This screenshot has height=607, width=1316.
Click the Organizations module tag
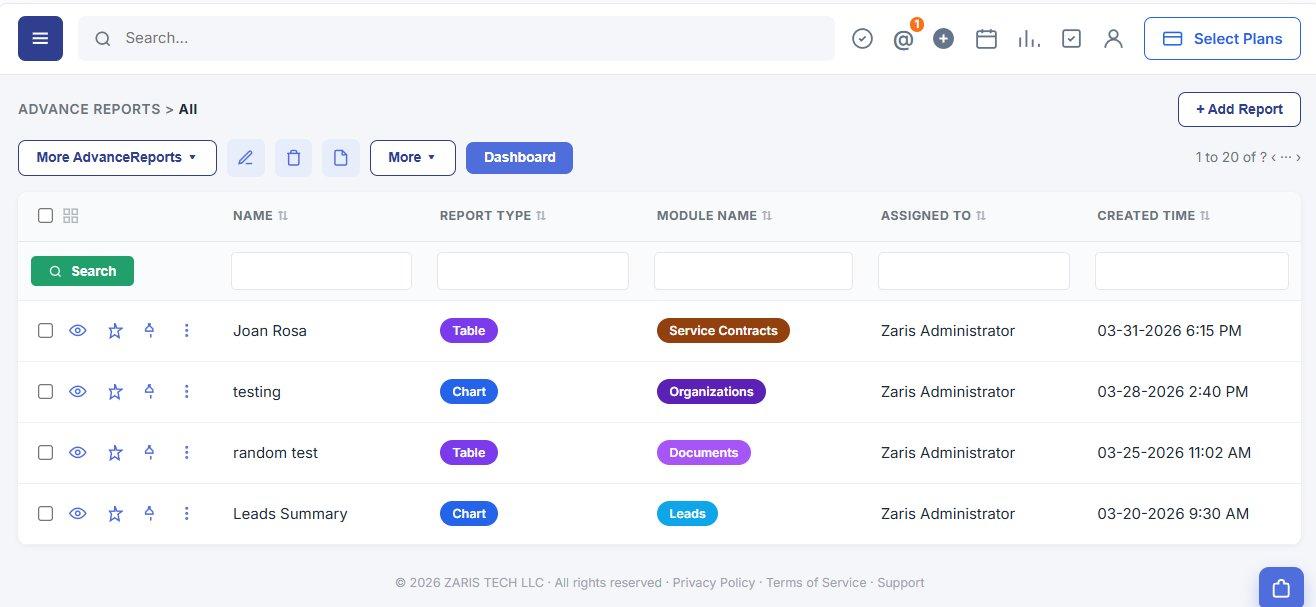pos(711,392)
